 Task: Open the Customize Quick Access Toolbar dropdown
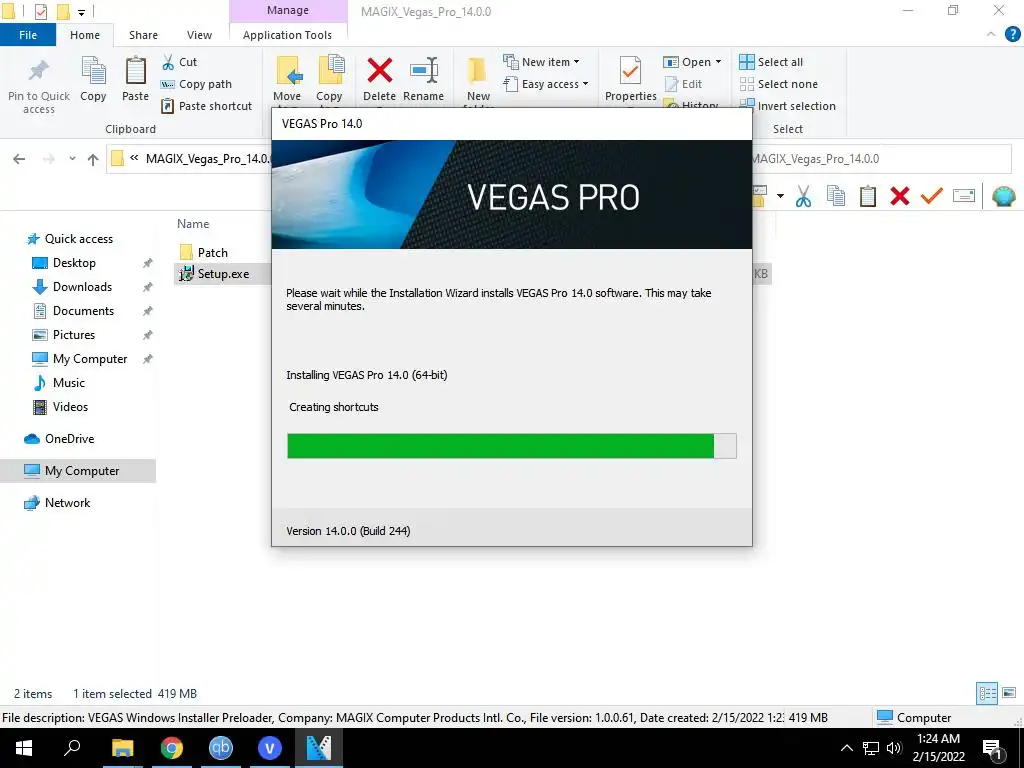point(81,12)
